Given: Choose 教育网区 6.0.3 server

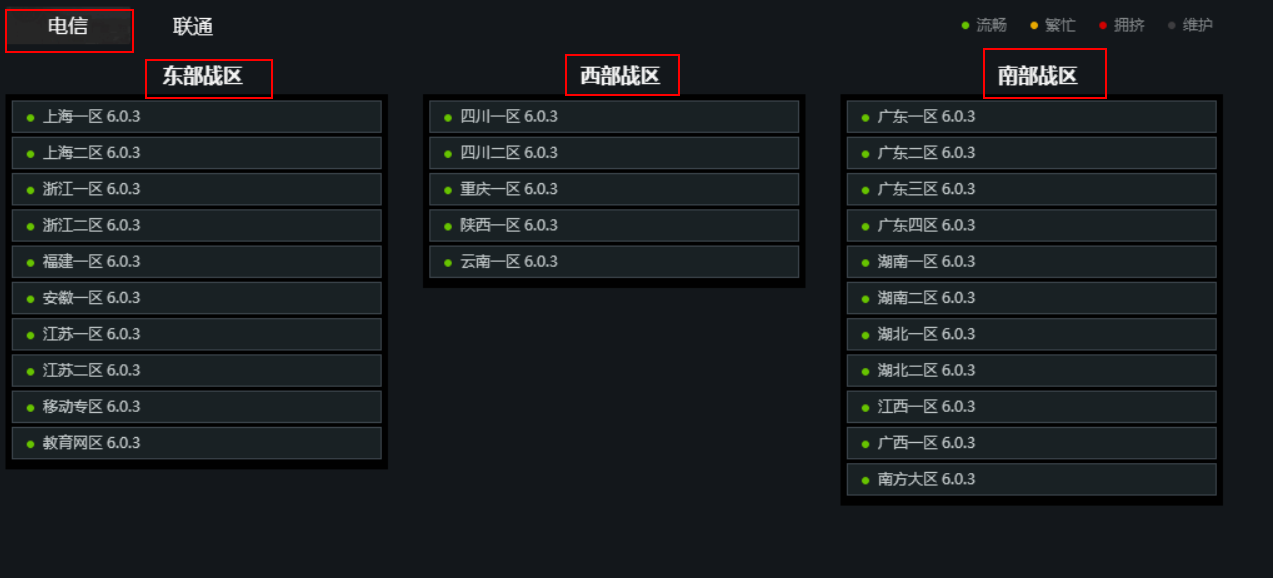Looking at the screenshot, I should (197, 443).
